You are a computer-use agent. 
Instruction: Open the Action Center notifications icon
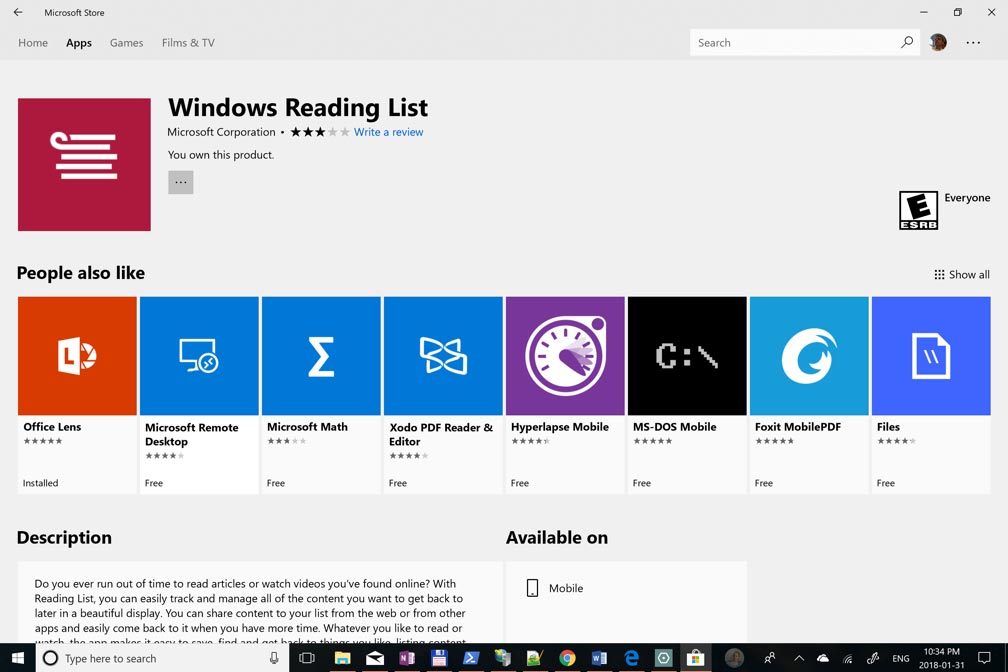point(984,658)
